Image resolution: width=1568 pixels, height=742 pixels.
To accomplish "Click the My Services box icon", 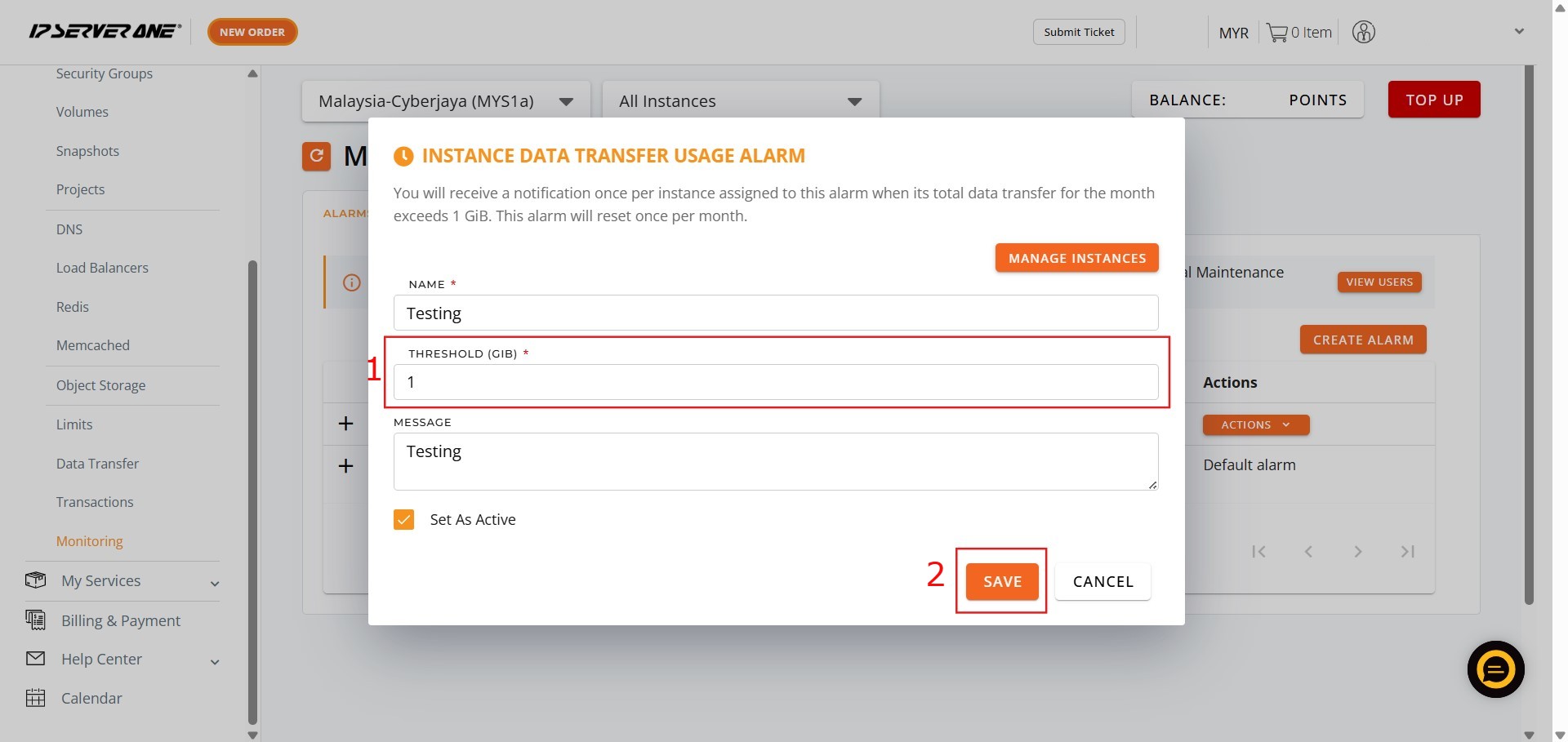I will (x=36, y=580).
